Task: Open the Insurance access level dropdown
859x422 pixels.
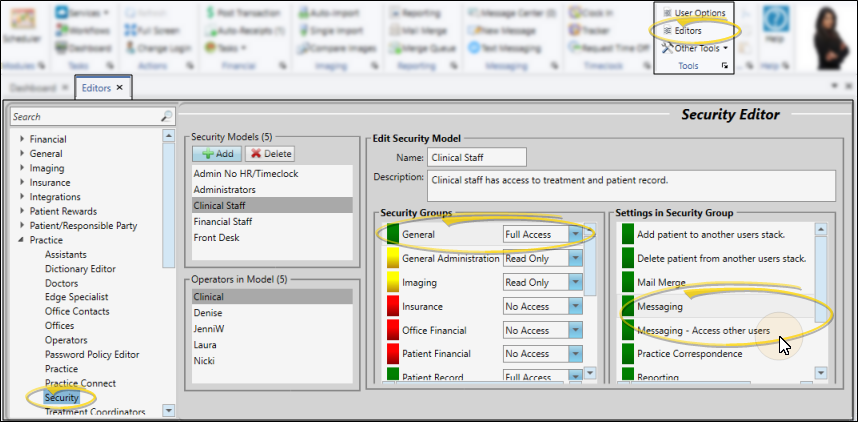Action: click(x=575, y=306)
